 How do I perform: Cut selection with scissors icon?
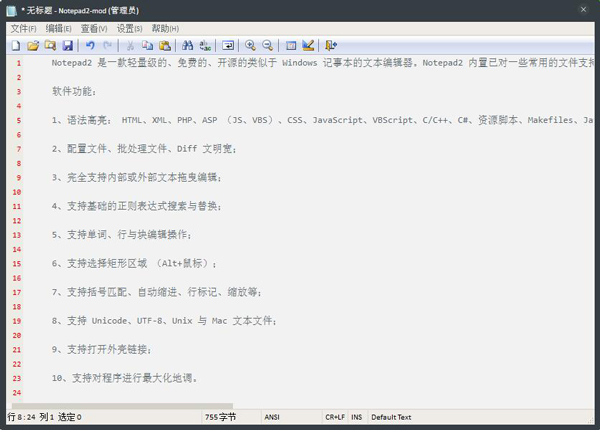tap(130, 46)
